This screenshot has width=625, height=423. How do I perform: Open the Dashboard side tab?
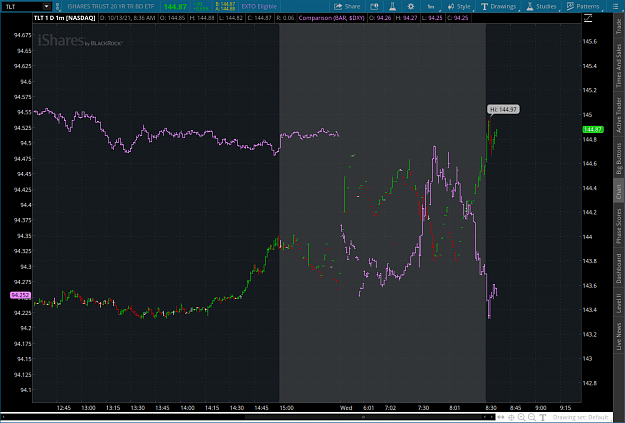pyautogui.click(x=618, y=268)
